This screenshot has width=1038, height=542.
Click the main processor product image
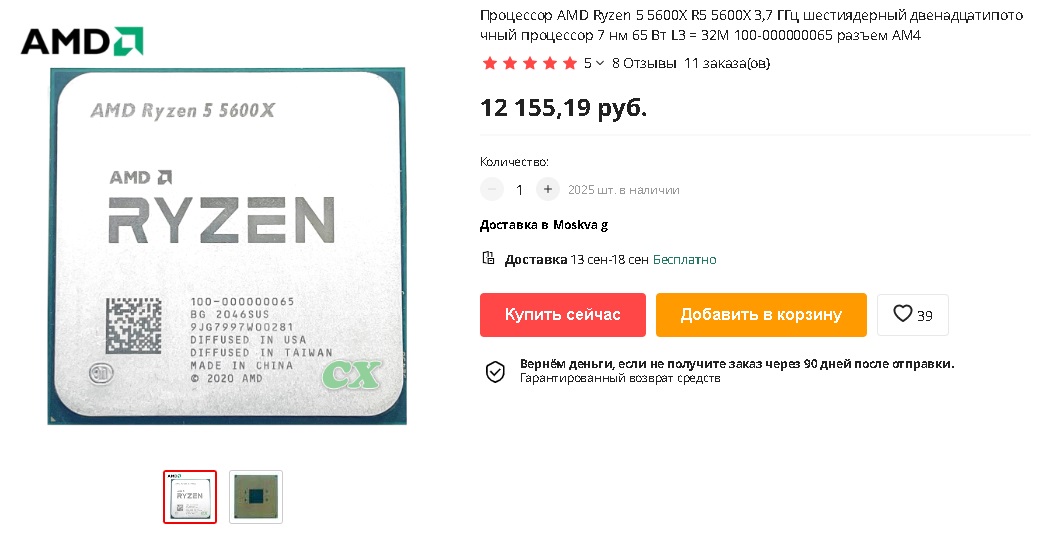(x=227, y=246)
